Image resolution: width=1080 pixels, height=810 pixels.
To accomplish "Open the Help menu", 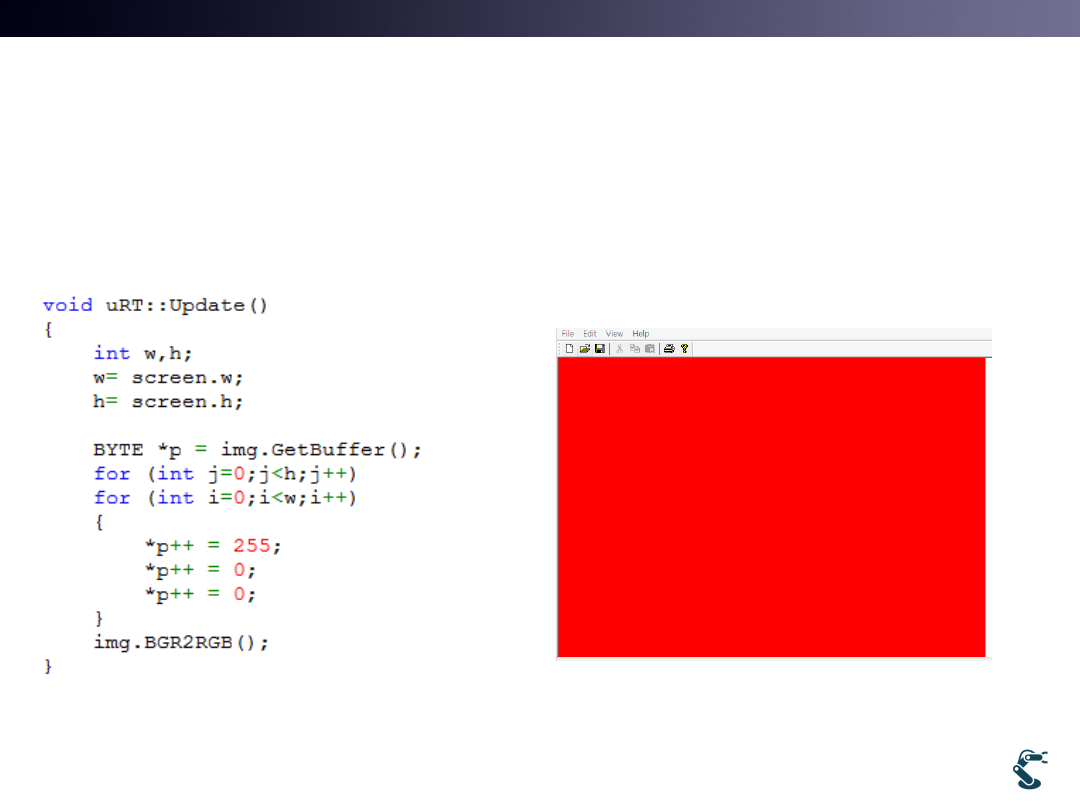I will point(641,333).
